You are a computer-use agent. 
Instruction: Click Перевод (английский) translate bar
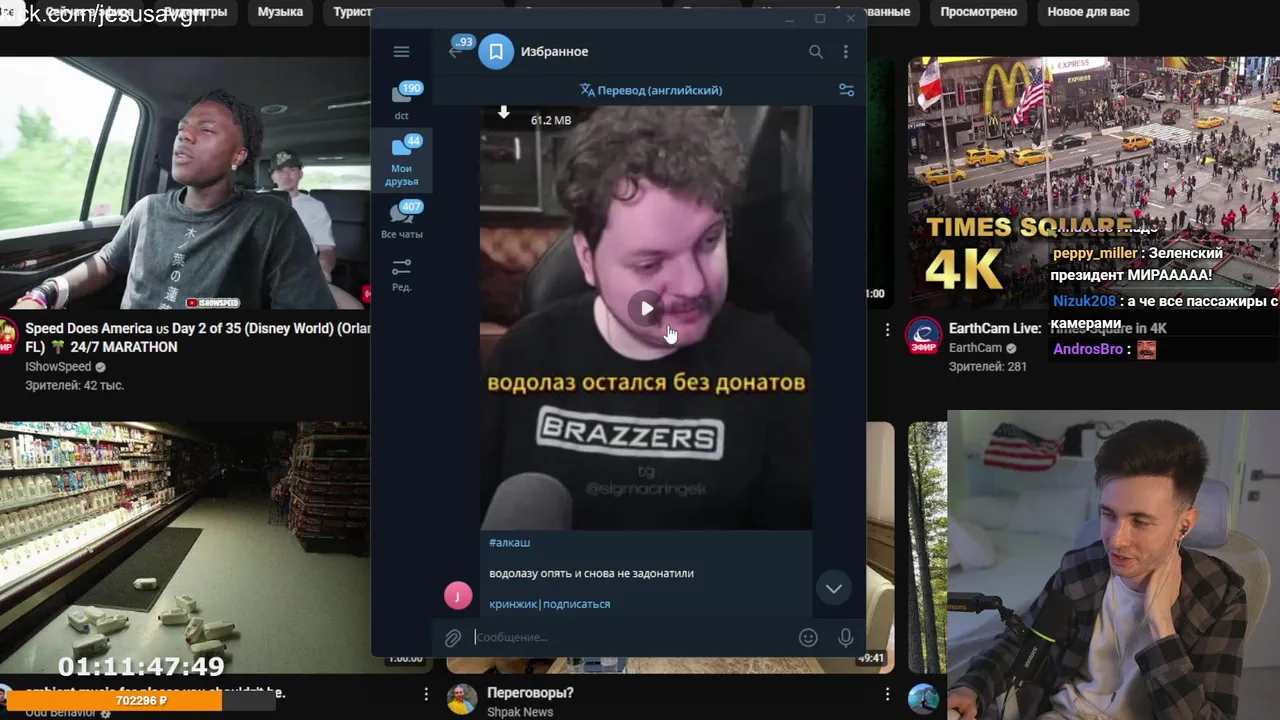tap(651, 90)
